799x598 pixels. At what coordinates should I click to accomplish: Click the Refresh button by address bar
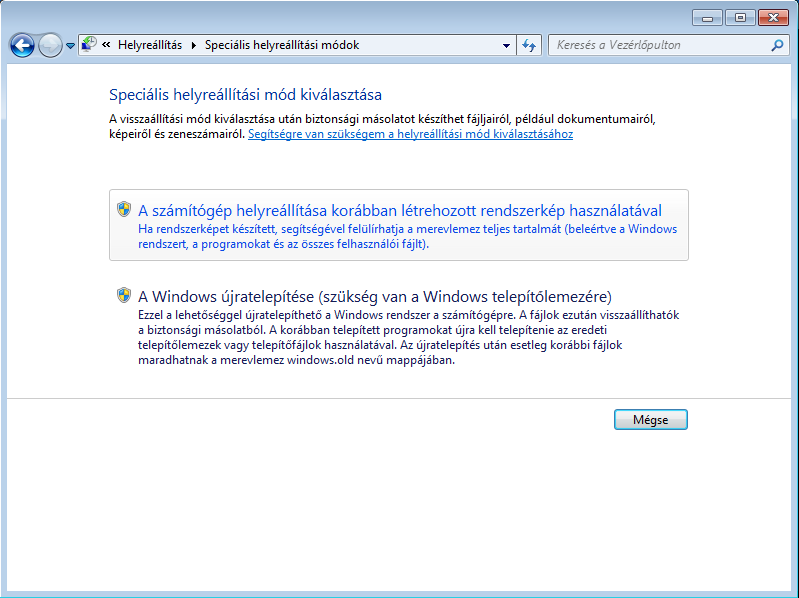click(529, 45)
